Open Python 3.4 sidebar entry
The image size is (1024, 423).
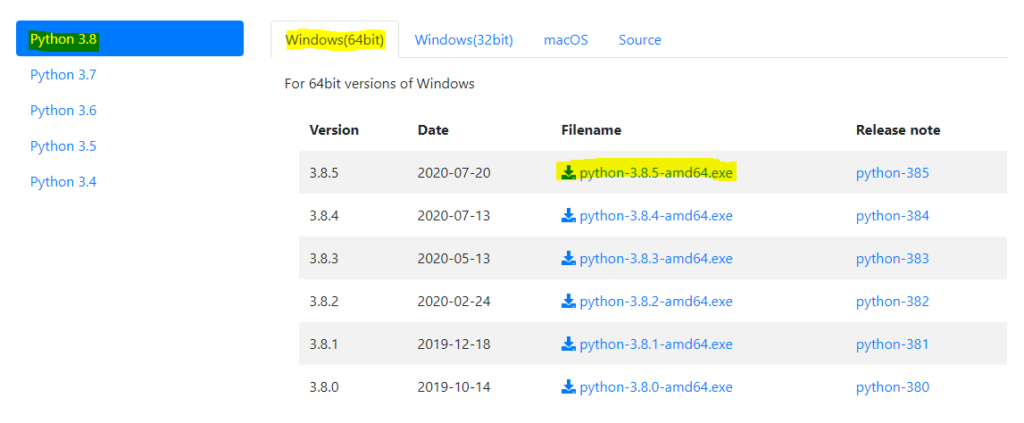tap(63, 181)
